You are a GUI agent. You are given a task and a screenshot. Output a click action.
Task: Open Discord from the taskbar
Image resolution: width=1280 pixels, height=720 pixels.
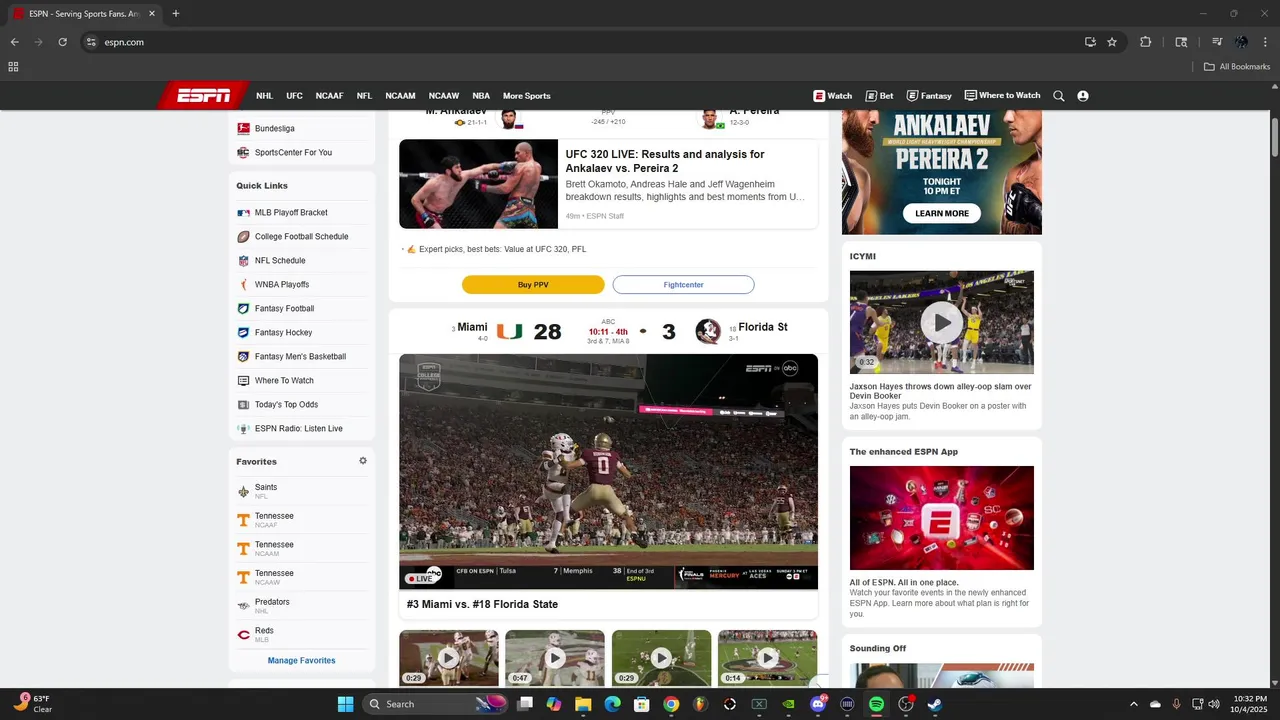pos(818,704)
